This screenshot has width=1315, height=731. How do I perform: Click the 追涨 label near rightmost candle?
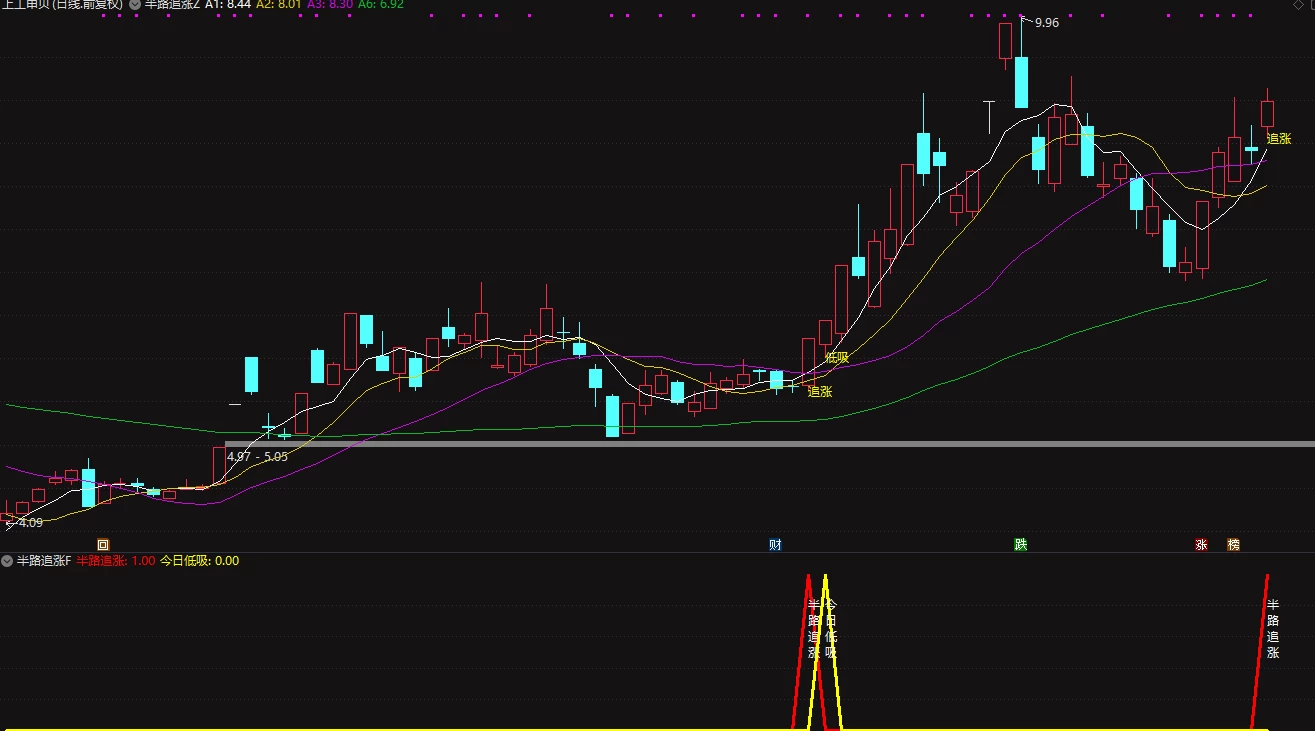tap(1279, 138)
